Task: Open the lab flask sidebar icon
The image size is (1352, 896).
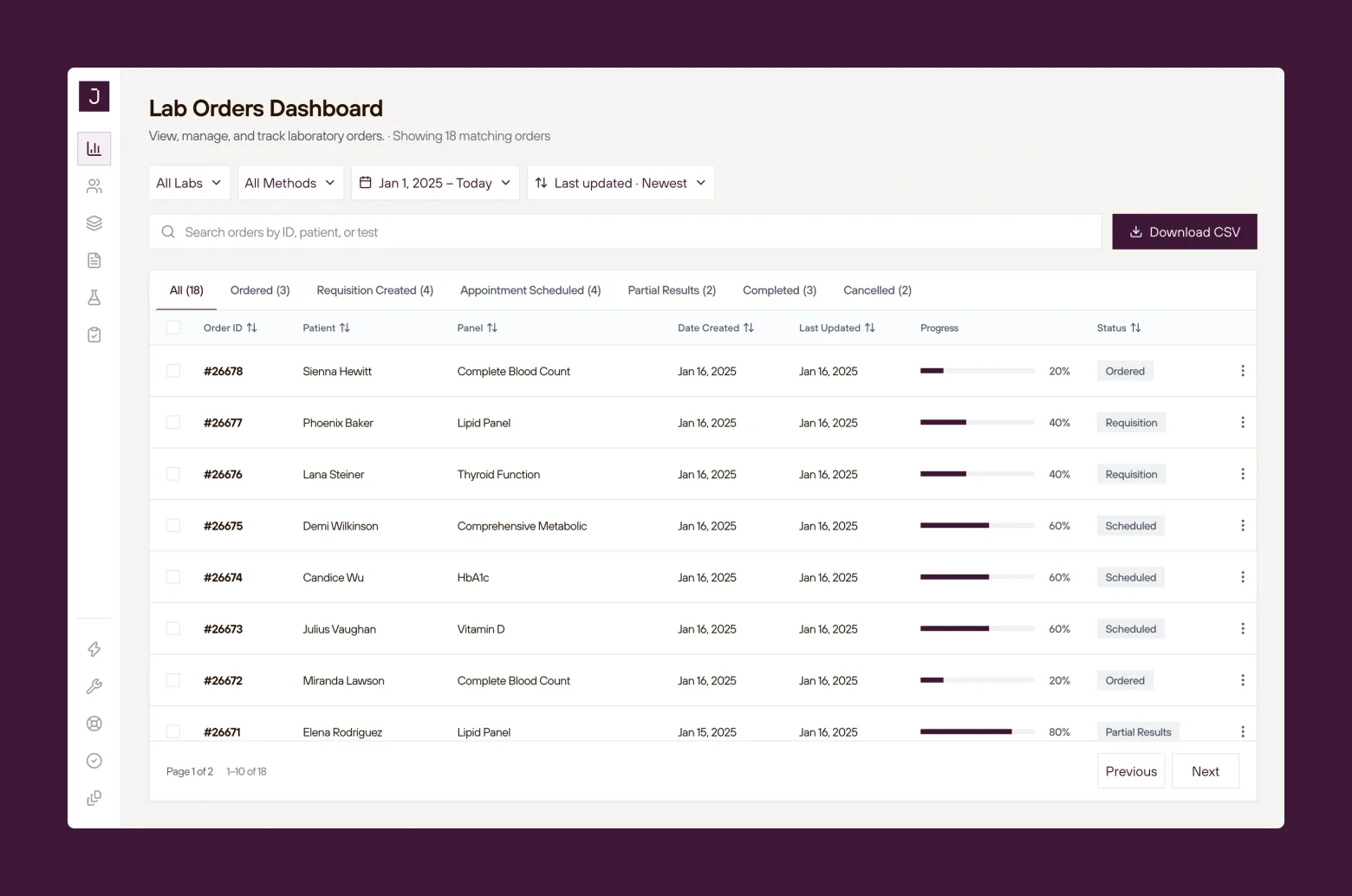Action: tap(94, 298)
